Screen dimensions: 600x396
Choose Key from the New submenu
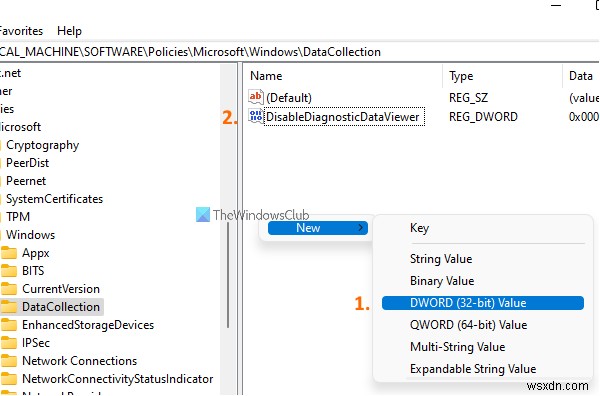tap(419, 228)
